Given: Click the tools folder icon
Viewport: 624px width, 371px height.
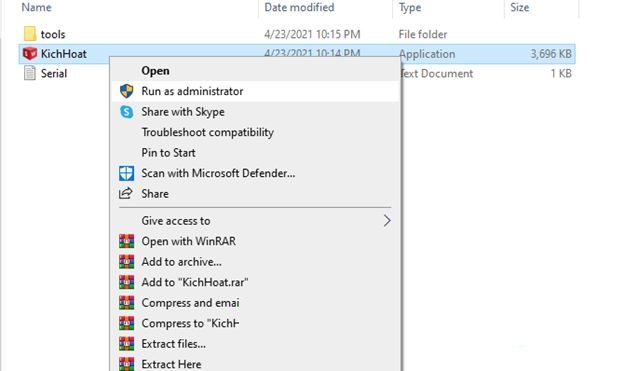Looking at the screenshot, I should click(29, 34).
